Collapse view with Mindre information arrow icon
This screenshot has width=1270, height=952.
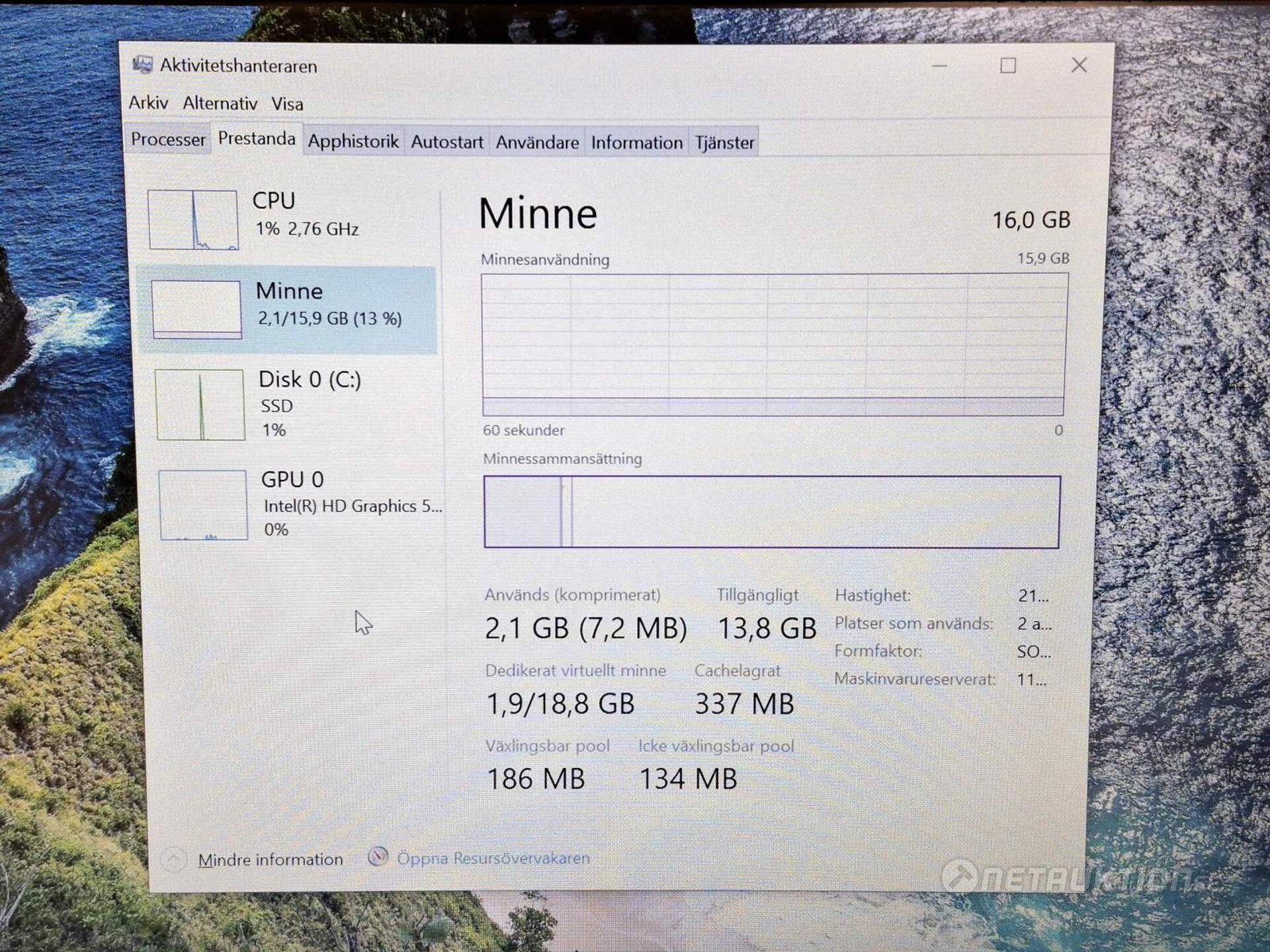[173, 859]
